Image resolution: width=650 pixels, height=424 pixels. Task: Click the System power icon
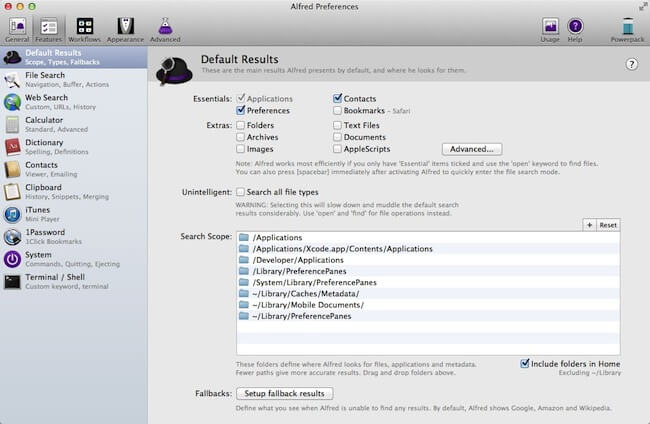pos(12,259)
